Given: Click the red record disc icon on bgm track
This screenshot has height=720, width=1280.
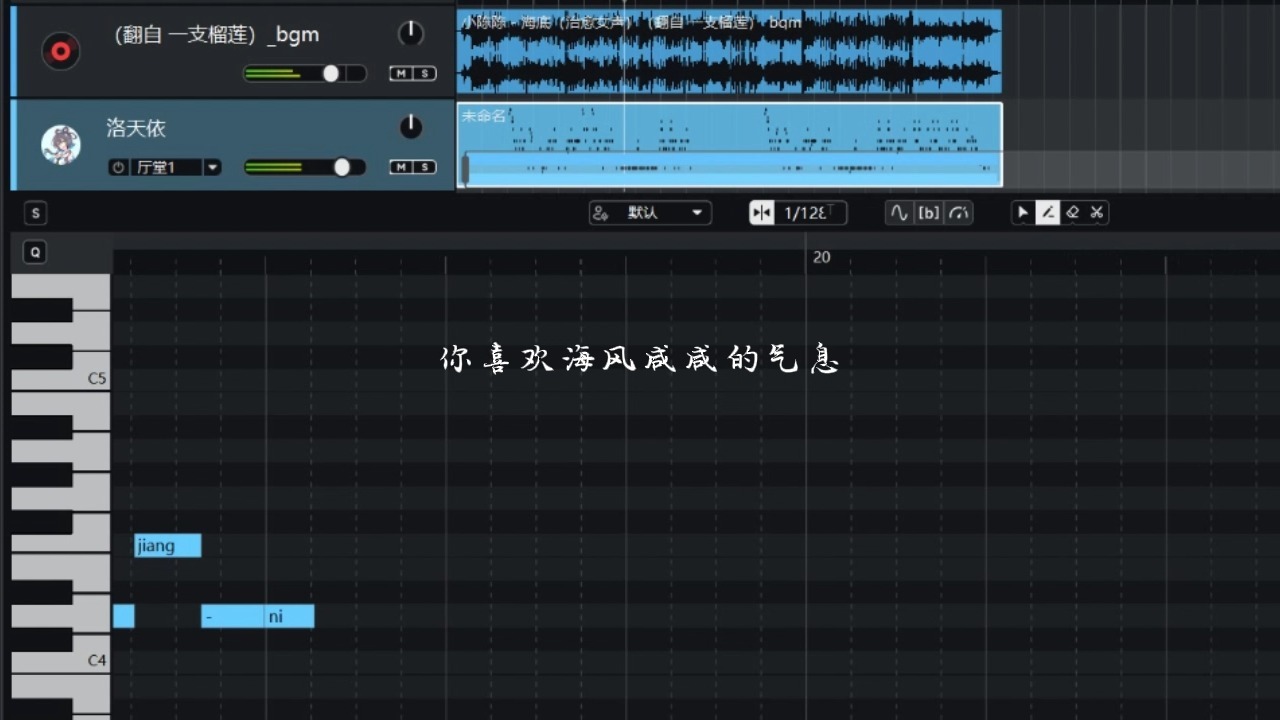Looking at the screenshot, I should click(60, 51).
